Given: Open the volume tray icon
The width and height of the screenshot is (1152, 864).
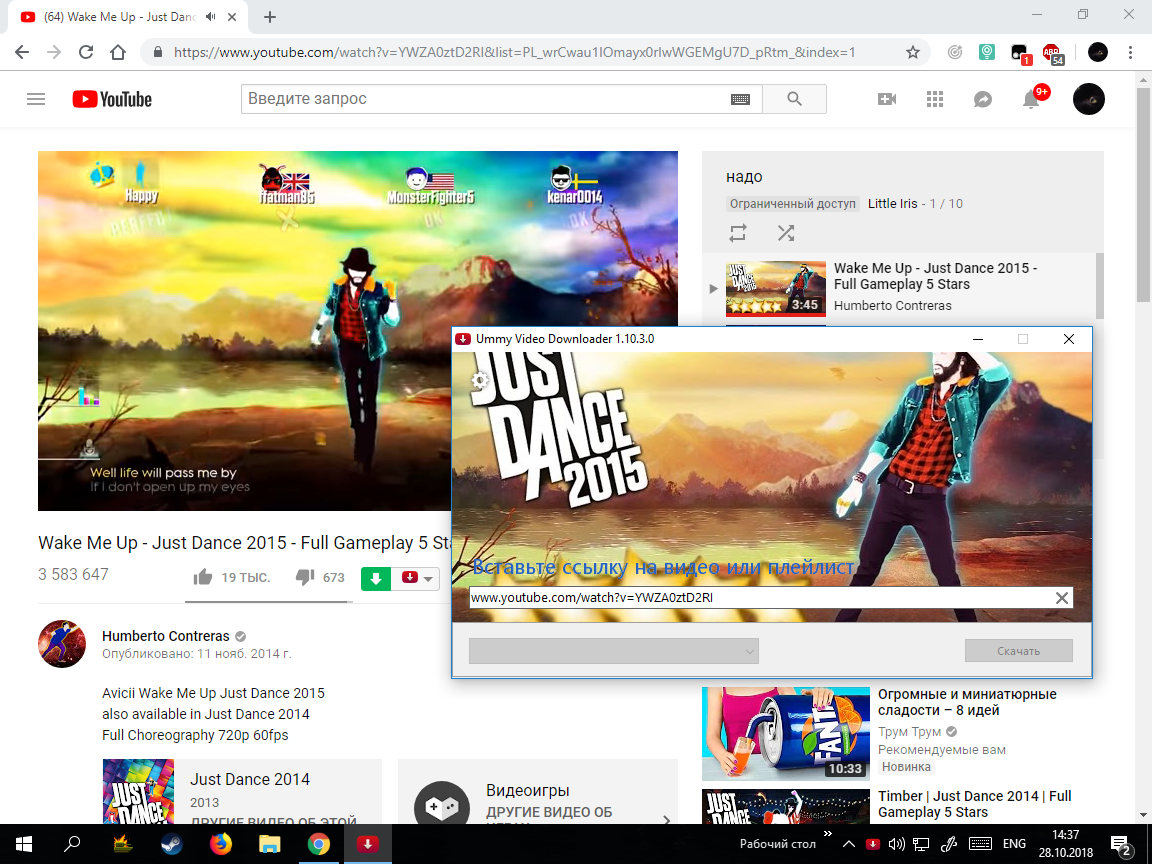Looking at the screenshot, I should click(896, 843).
